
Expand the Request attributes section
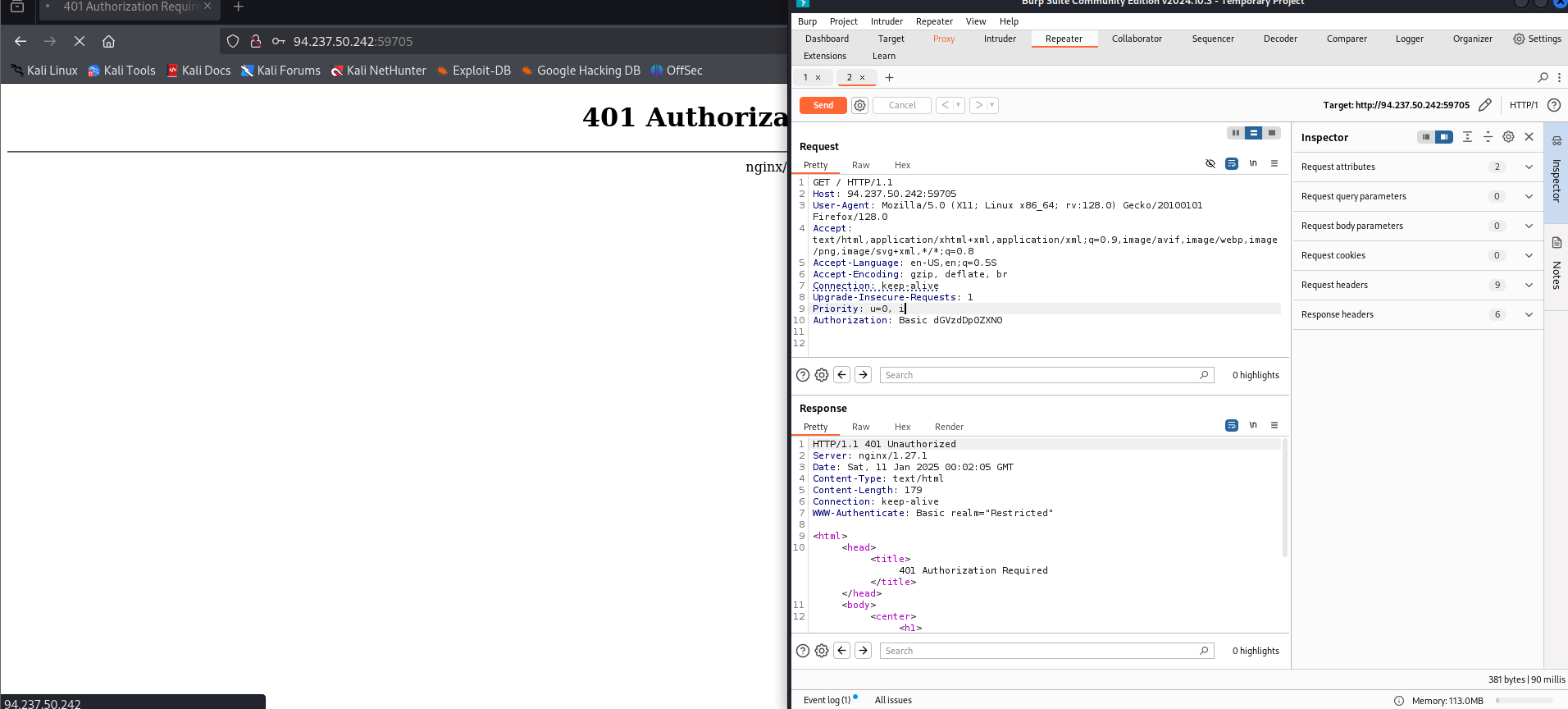pos(1529,167)
